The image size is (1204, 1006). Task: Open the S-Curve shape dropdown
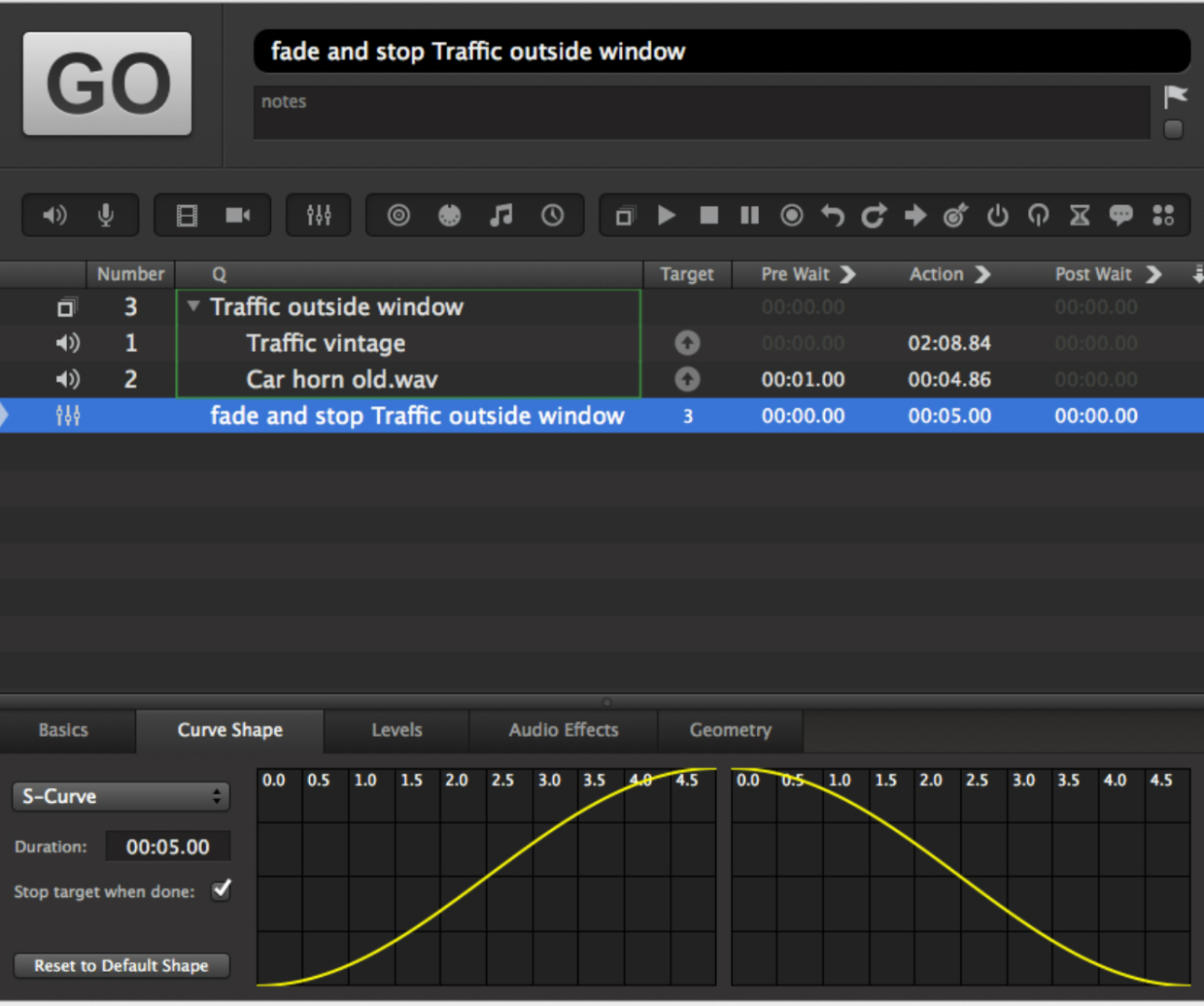click(121, 796)
